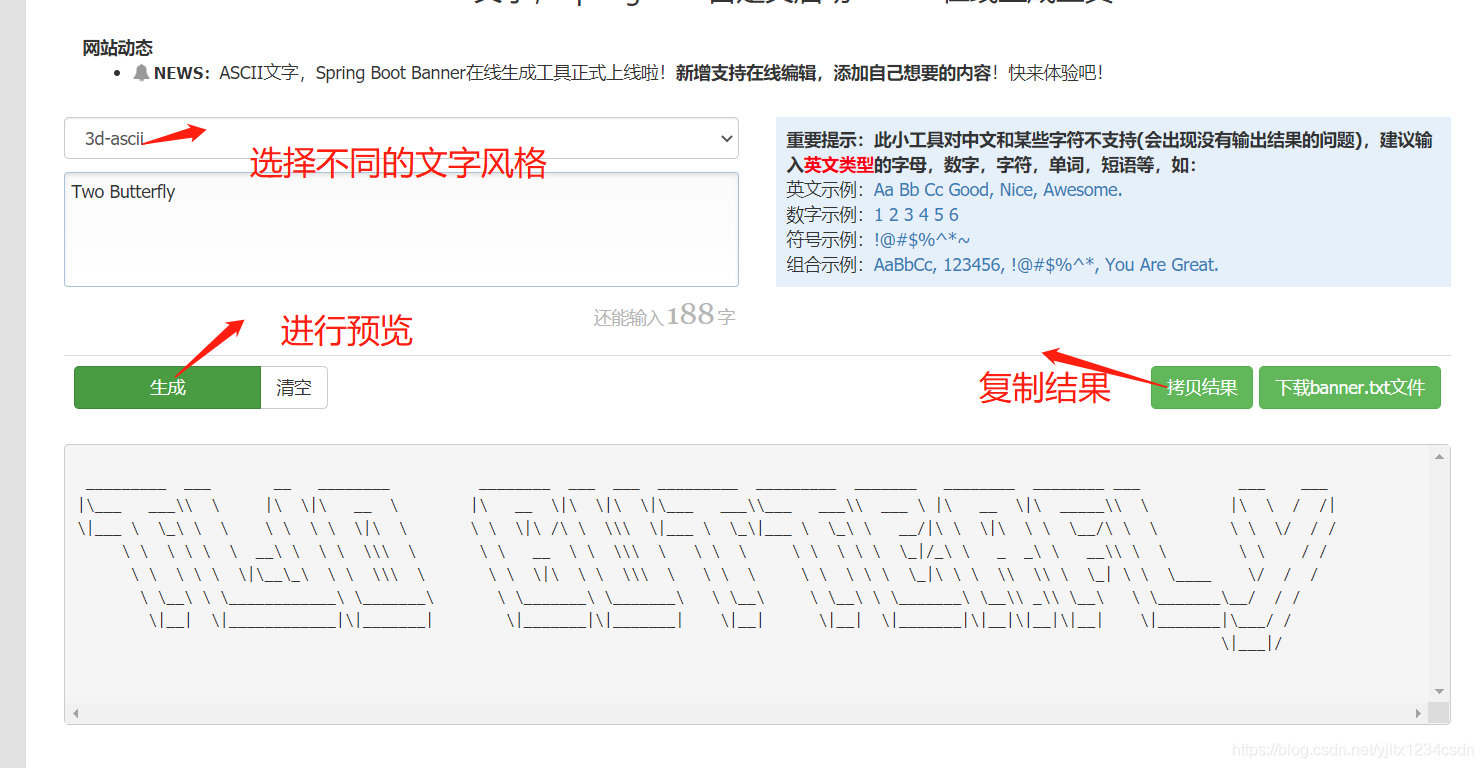Download via the 下载banner.txt文件 button
1483x768 pixels.
pos(1349,387)
